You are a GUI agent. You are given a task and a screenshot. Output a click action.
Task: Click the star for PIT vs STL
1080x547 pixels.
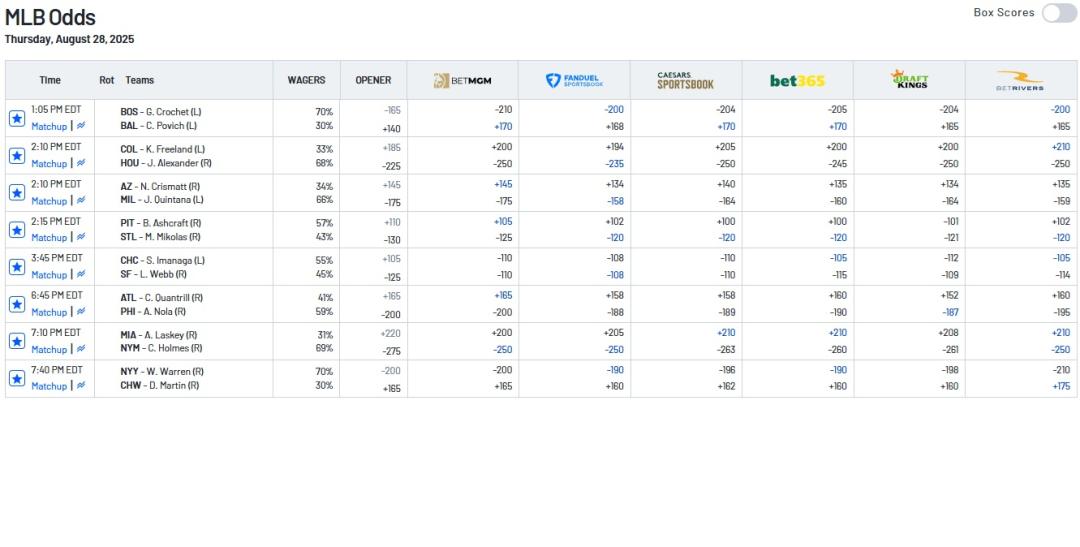(x=17, y=230)
